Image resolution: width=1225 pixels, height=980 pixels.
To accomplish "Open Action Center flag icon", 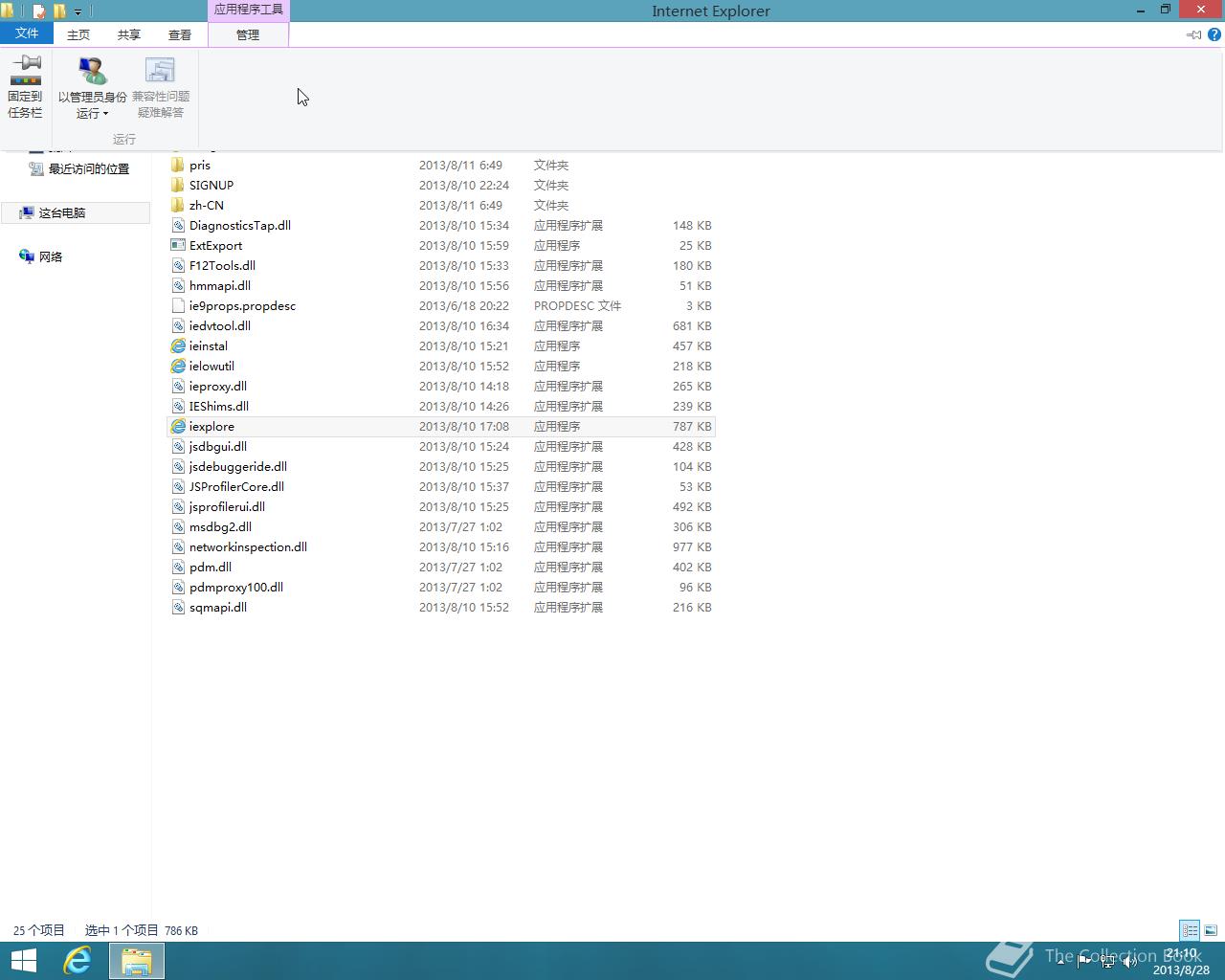I will [x=1084, y=962].
